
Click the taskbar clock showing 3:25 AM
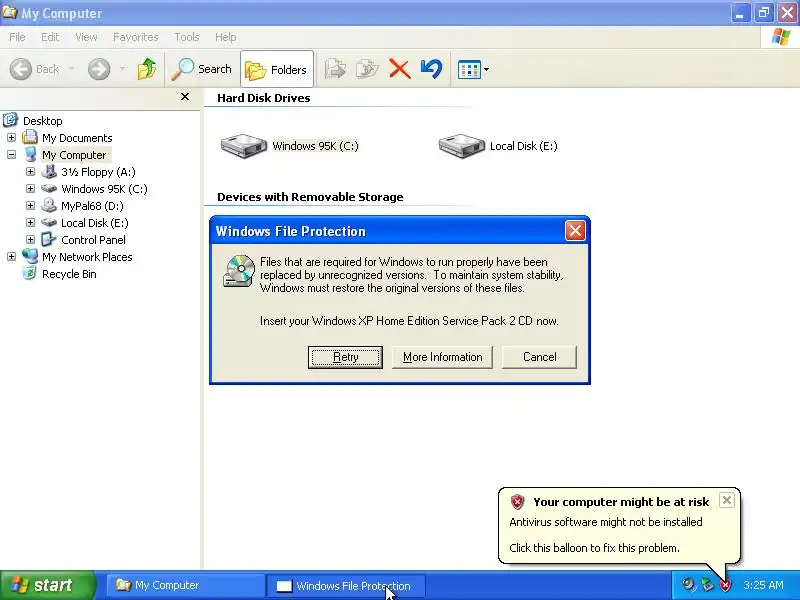coord(763,585)
